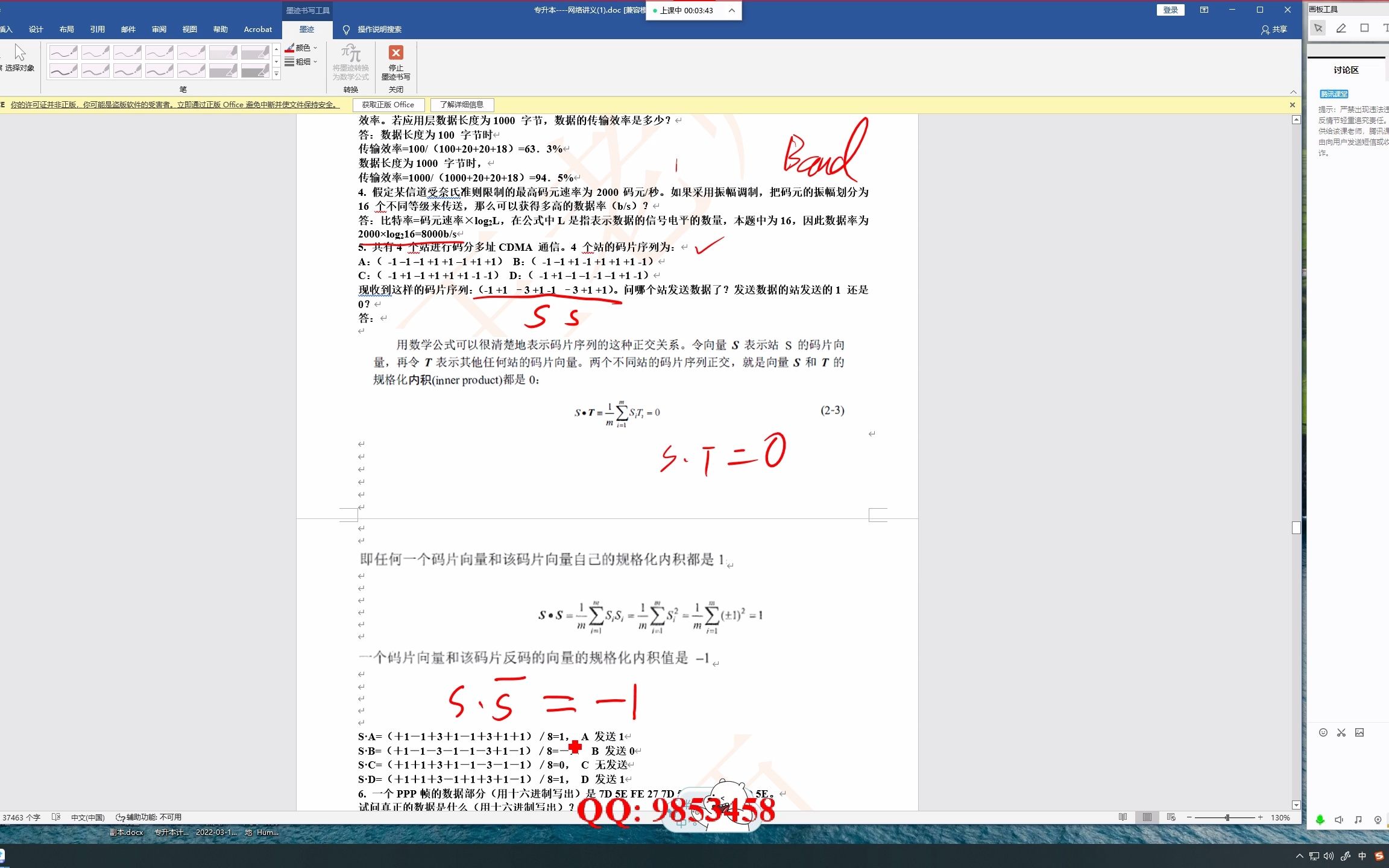This screenshot has width=1389, height=868.
Task: Select the light highlighter at top row sixth slot
Action: [223, 52]
